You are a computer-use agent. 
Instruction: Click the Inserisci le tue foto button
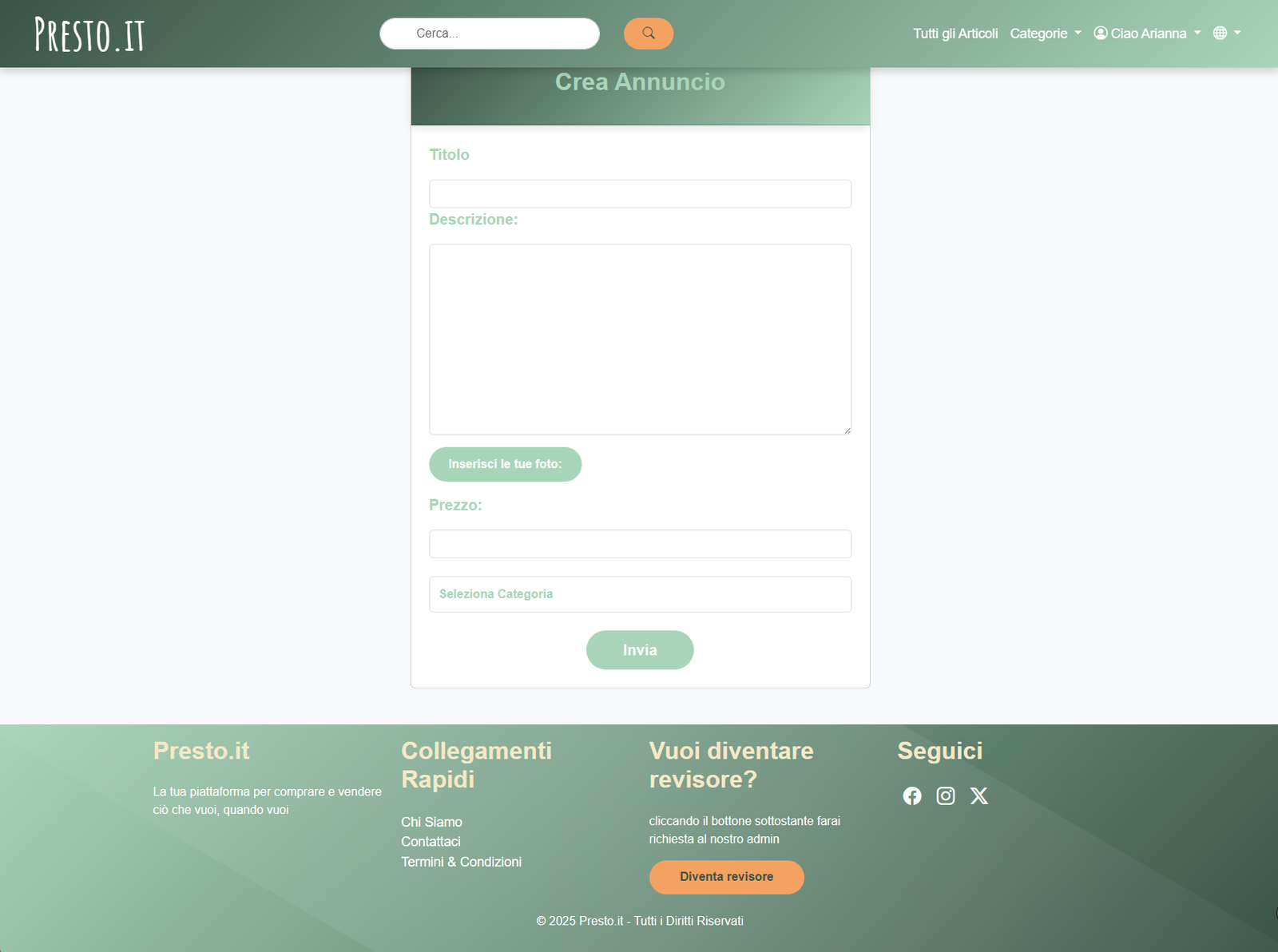pyautogui.click(x=505, y=464)
